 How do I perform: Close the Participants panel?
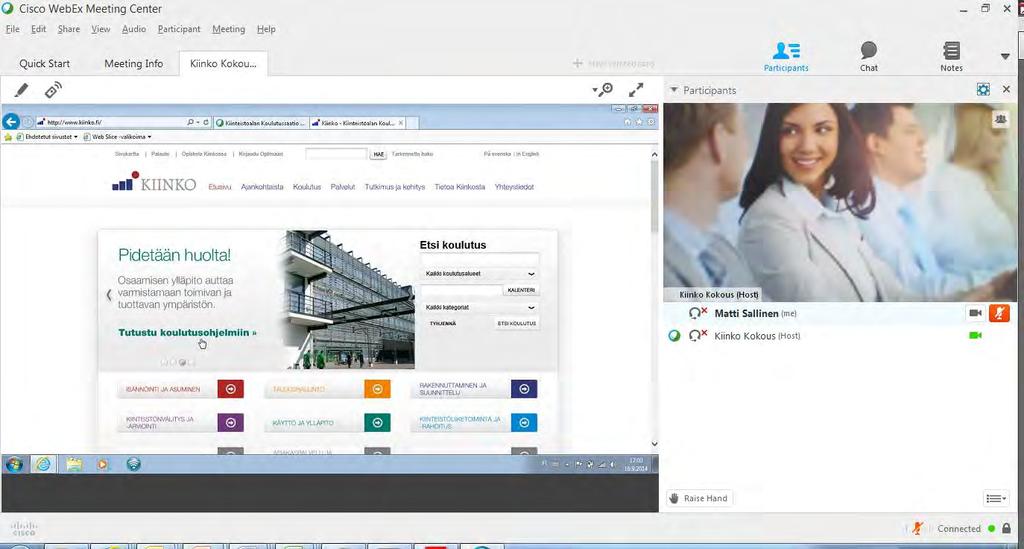tap(1006, 89)
